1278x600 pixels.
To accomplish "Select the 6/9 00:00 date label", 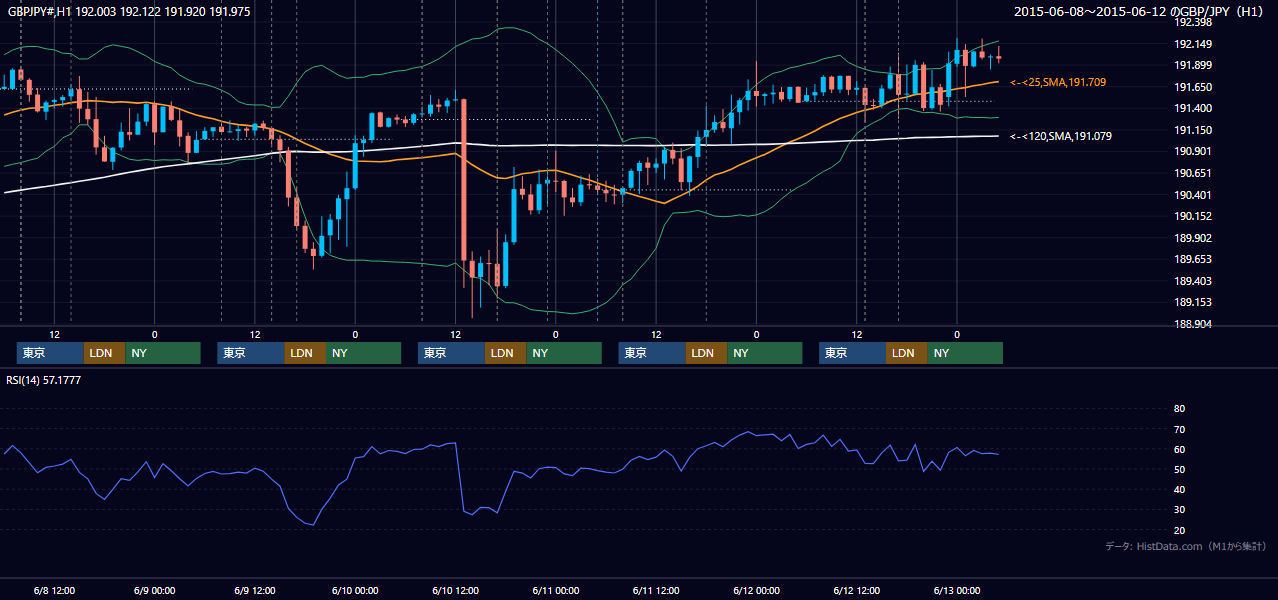I will (x=154, y=591).
